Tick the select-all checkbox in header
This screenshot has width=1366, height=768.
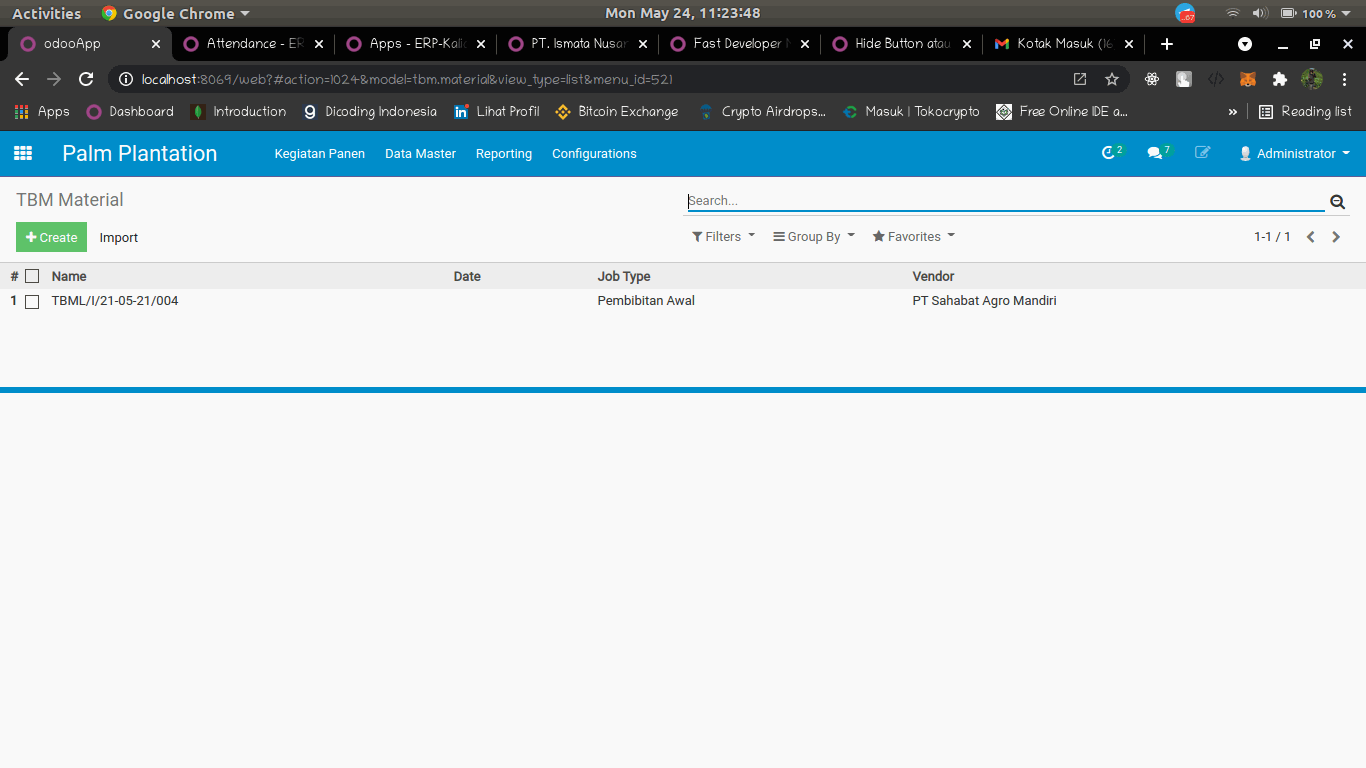pyautogui.click(x=32, y=276)
